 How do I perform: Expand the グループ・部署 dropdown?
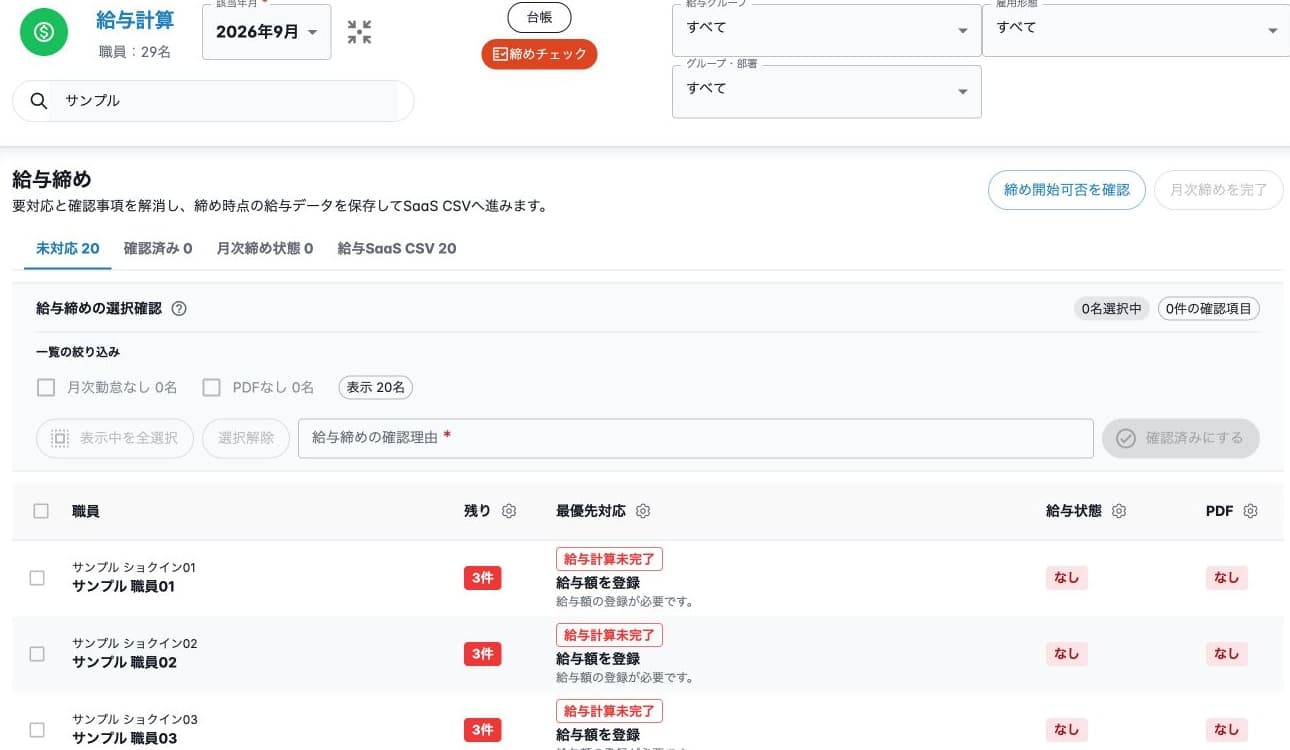pyautogui.click(x=826, y=91)
